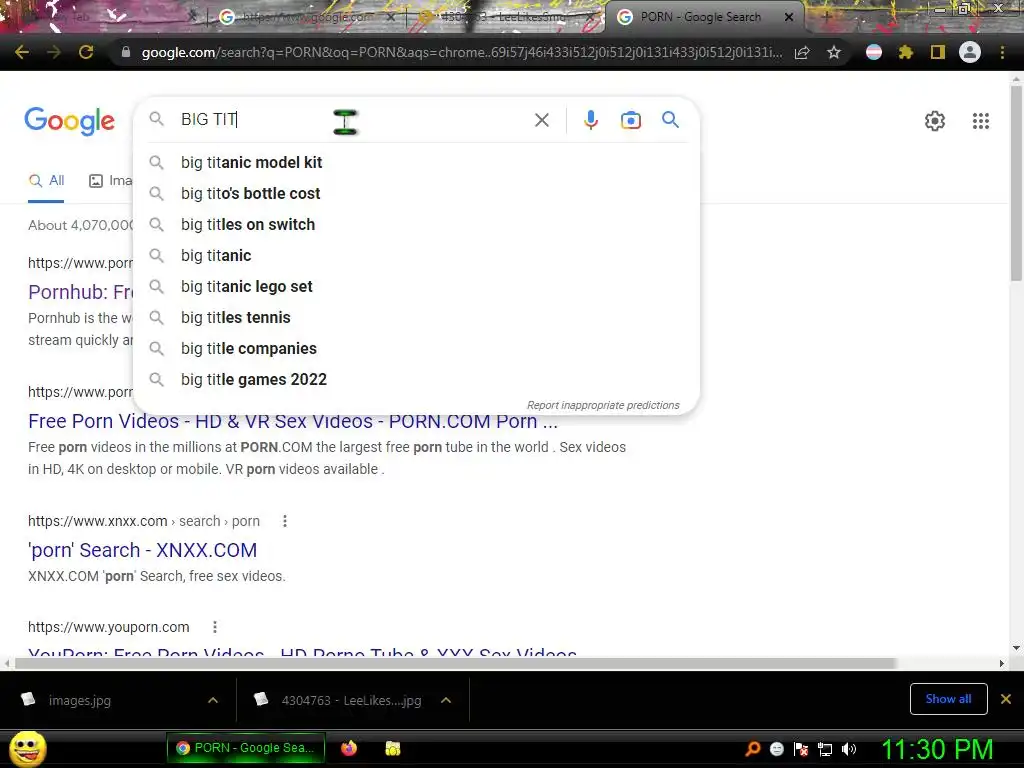
Task: Select suggestion 'big titles tennis'
Action: [x=416, y=317]
